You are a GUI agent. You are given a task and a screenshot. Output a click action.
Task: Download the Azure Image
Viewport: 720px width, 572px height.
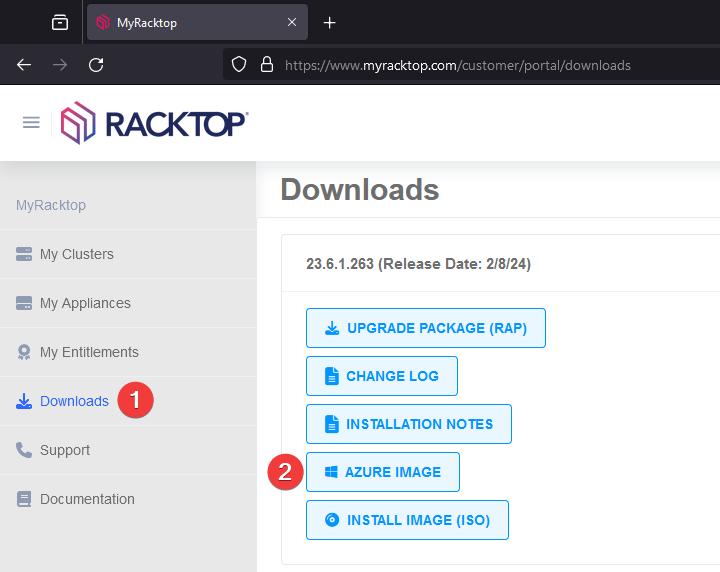[382, 472]
